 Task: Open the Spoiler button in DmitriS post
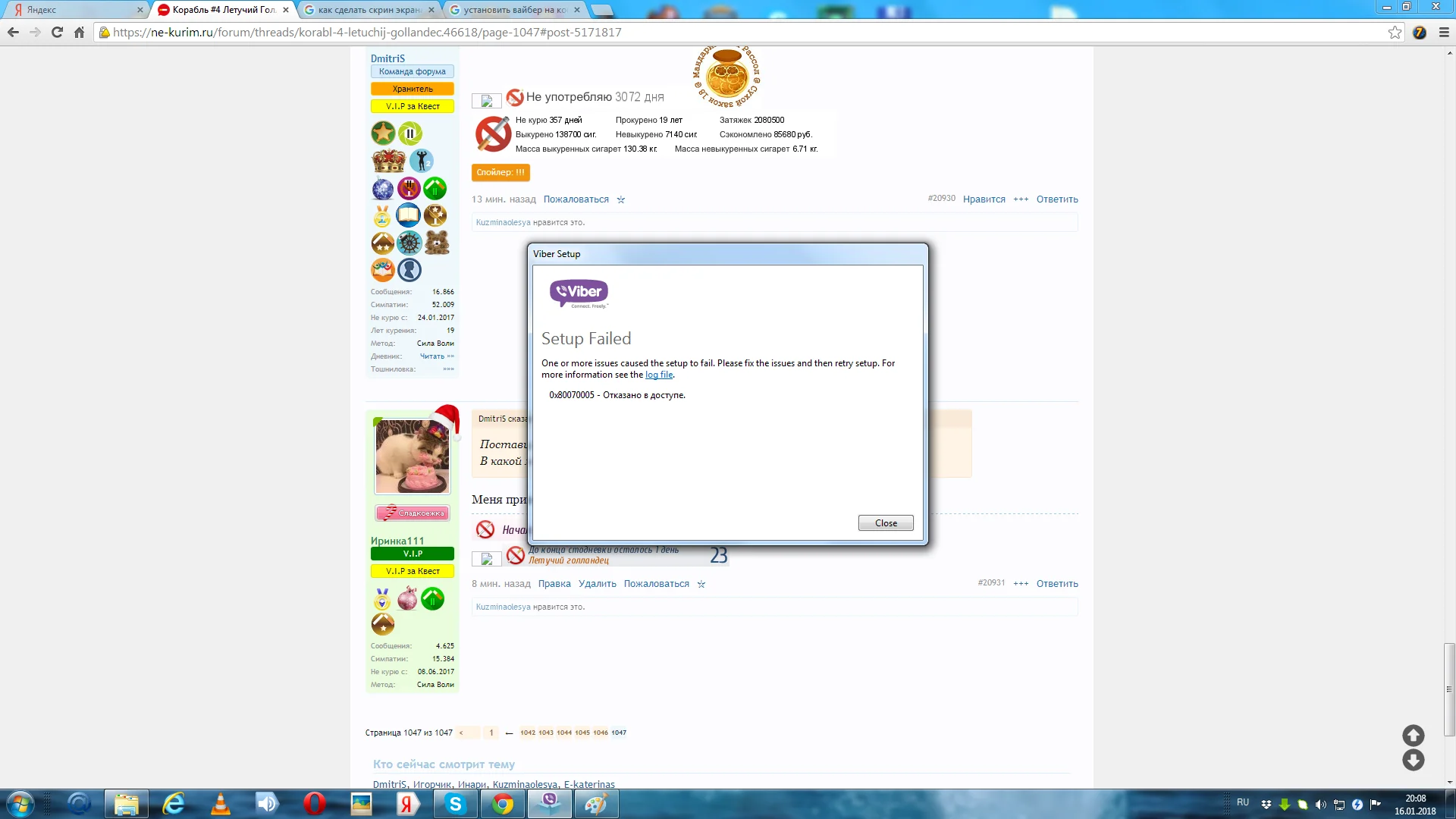pos(500,172)
